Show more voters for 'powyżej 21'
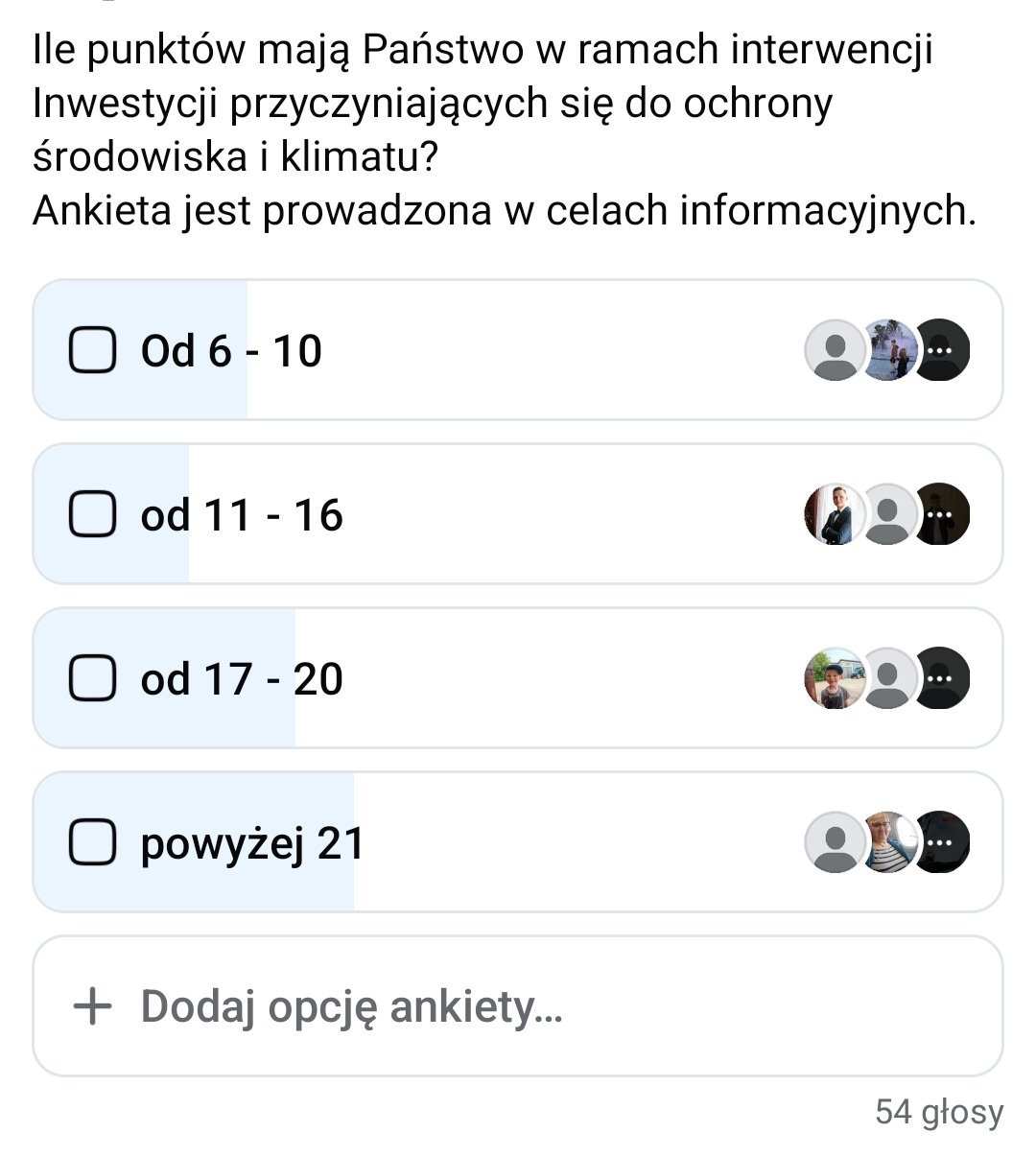 (x=941, y=843)
